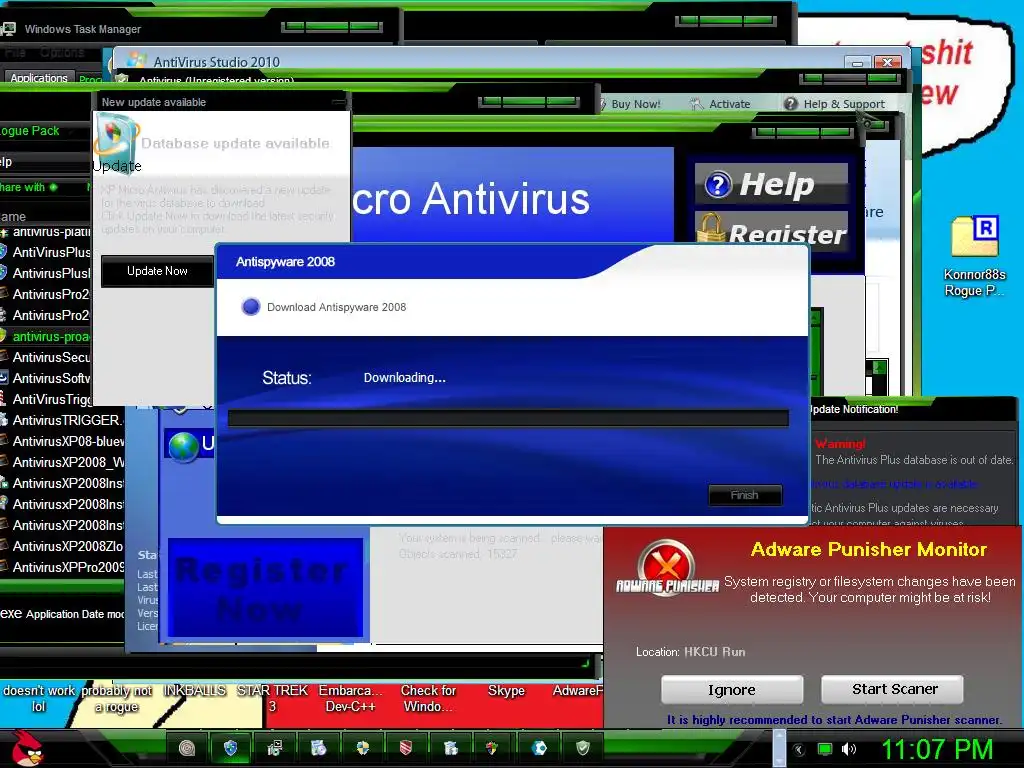Expand hidden tray icons with the arrow

799,750
